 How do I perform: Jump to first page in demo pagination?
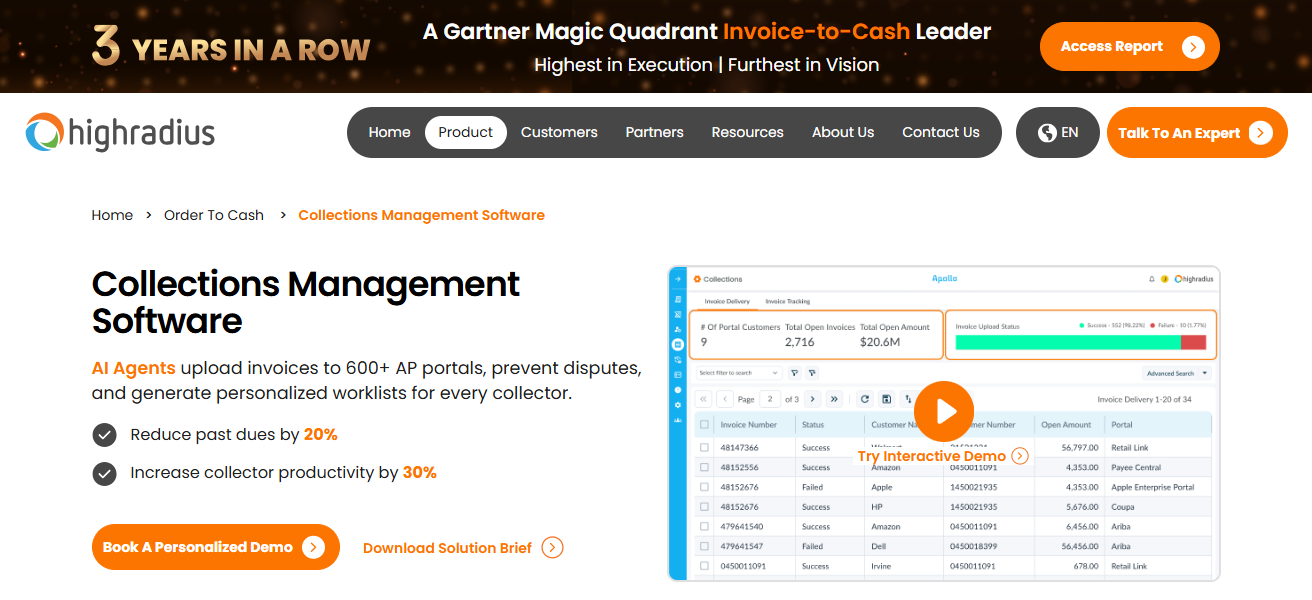pyautogui.click(x=703, y=399)
